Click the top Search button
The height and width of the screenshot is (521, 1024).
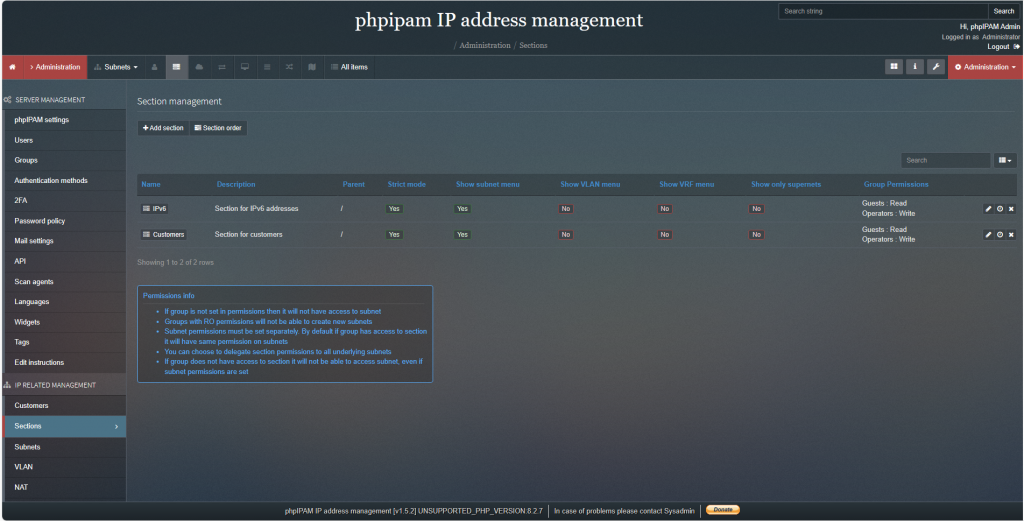click(x=1004, y=11)
